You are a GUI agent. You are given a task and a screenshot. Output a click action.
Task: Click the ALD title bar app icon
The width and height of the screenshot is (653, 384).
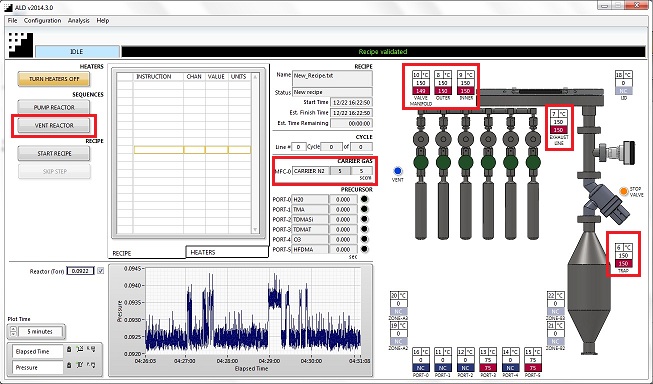tap(8, 7)
